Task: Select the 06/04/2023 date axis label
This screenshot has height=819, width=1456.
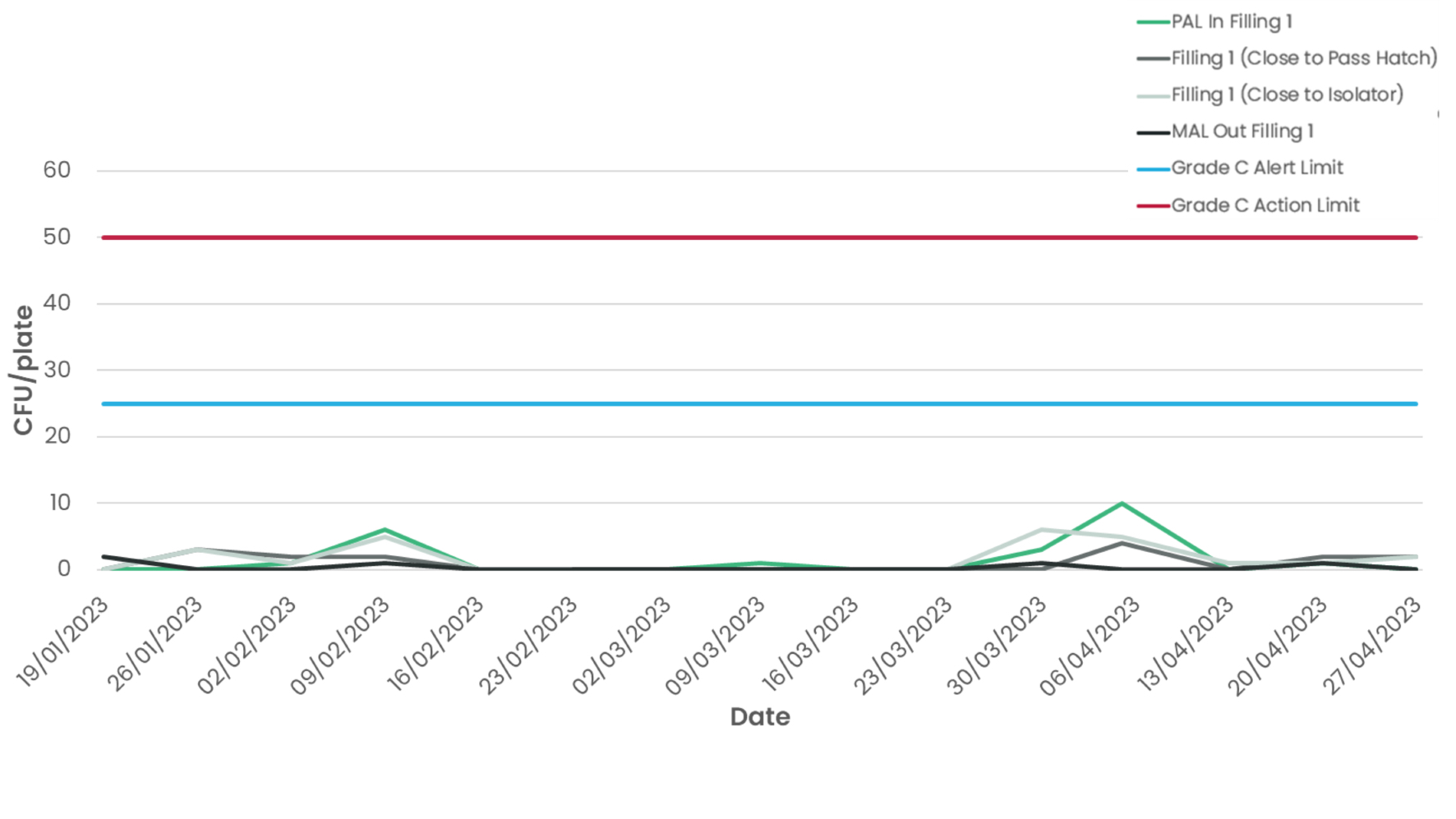Action: point(1090,646)
